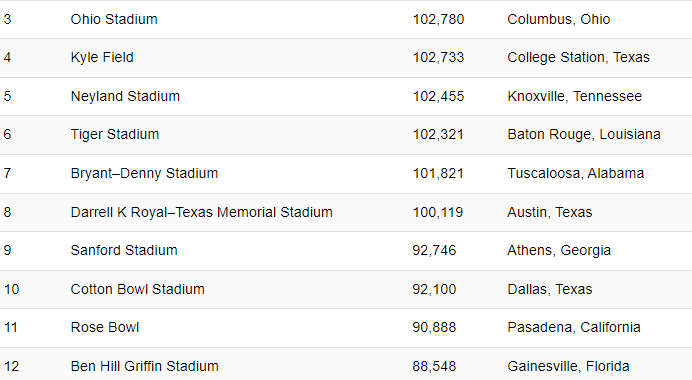Select Cotton Bowl Stadium row name
This screenshot has height=380, width=692.
coord(138,289)
